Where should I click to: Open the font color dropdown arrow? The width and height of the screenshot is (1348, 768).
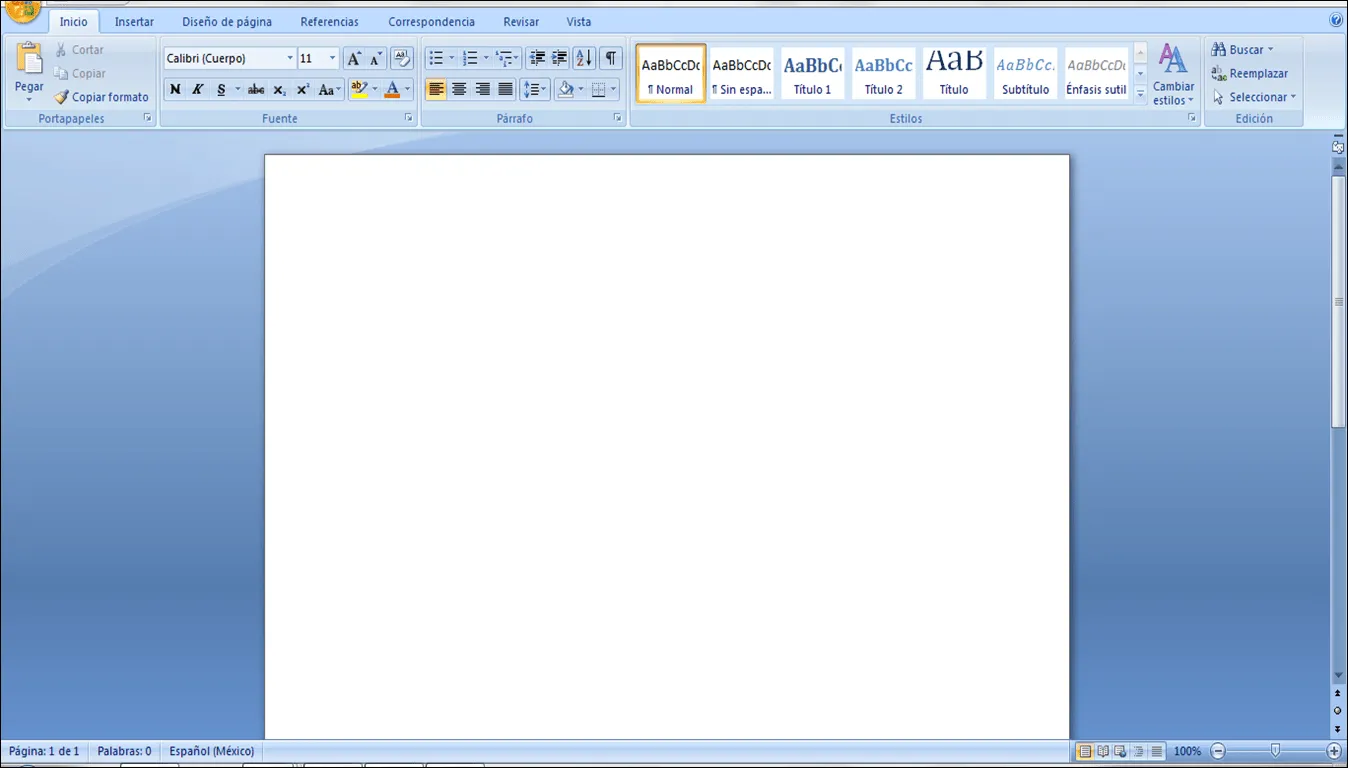(408, 90)
